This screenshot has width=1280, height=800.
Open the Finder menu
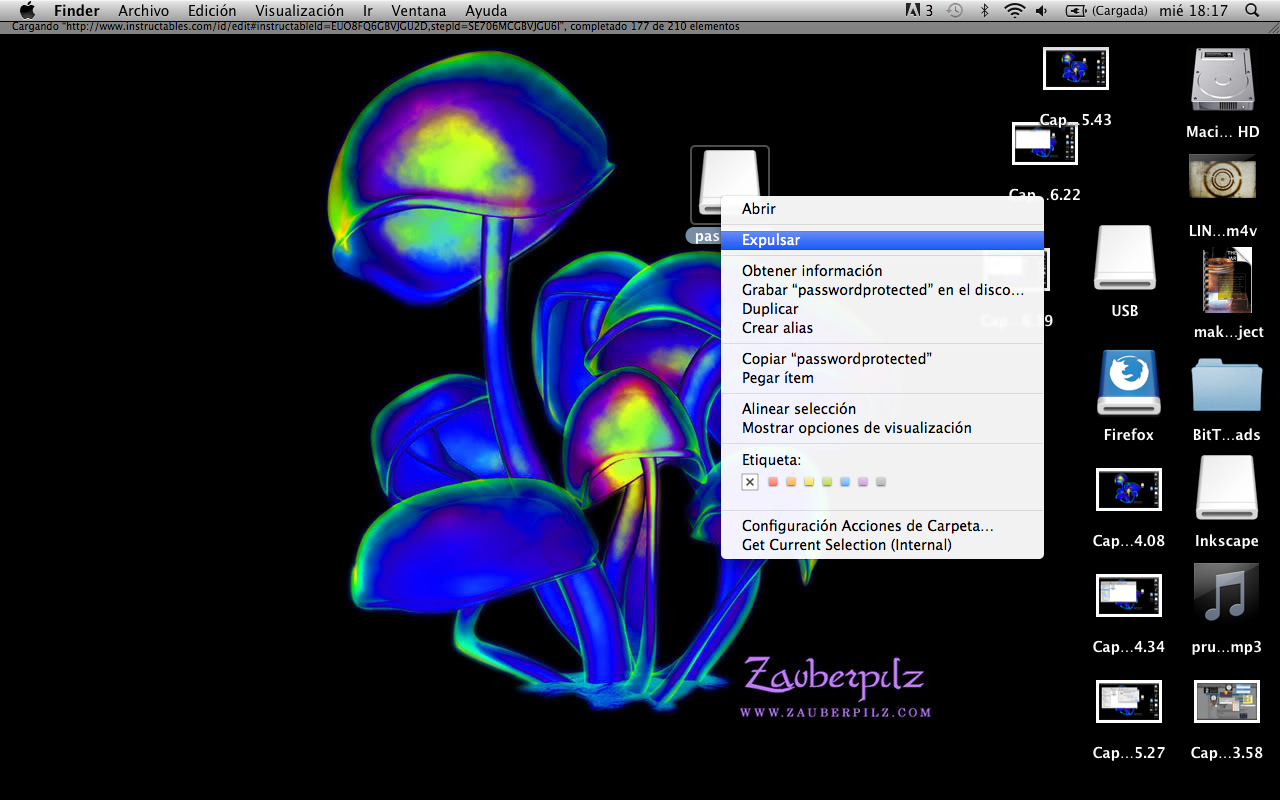pos(77,10)
